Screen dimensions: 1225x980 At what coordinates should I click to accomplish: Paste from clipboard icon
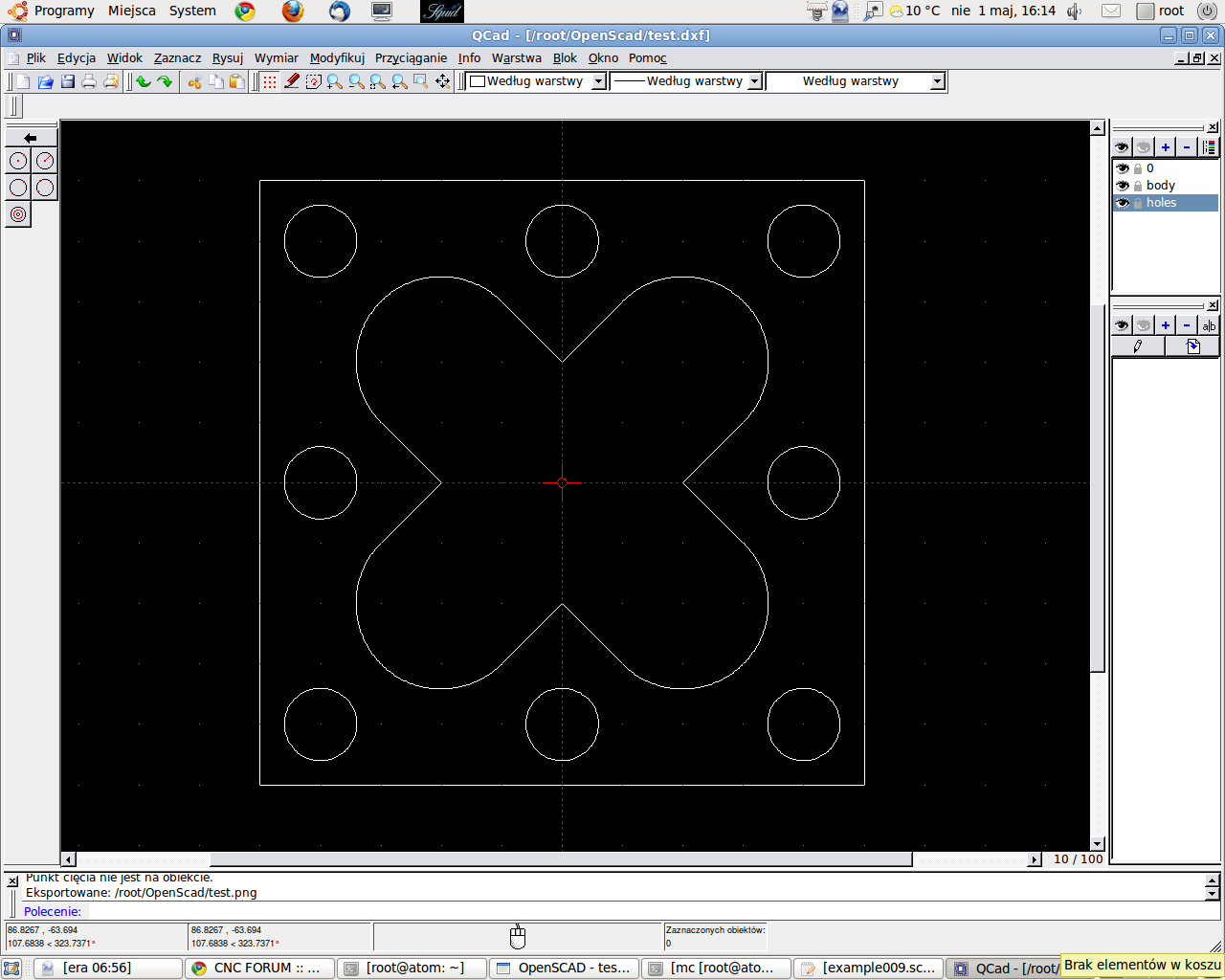pyautogui.click(x=237, y=81)
